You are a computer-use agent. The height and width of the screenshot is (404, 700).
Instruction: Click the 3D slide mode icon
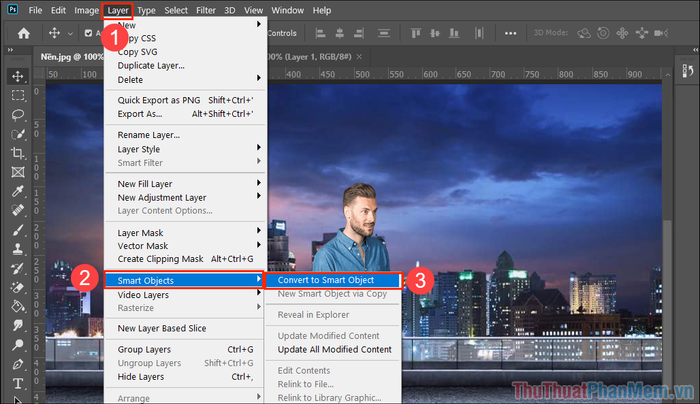pyautogui.click(x=642, y=33)
